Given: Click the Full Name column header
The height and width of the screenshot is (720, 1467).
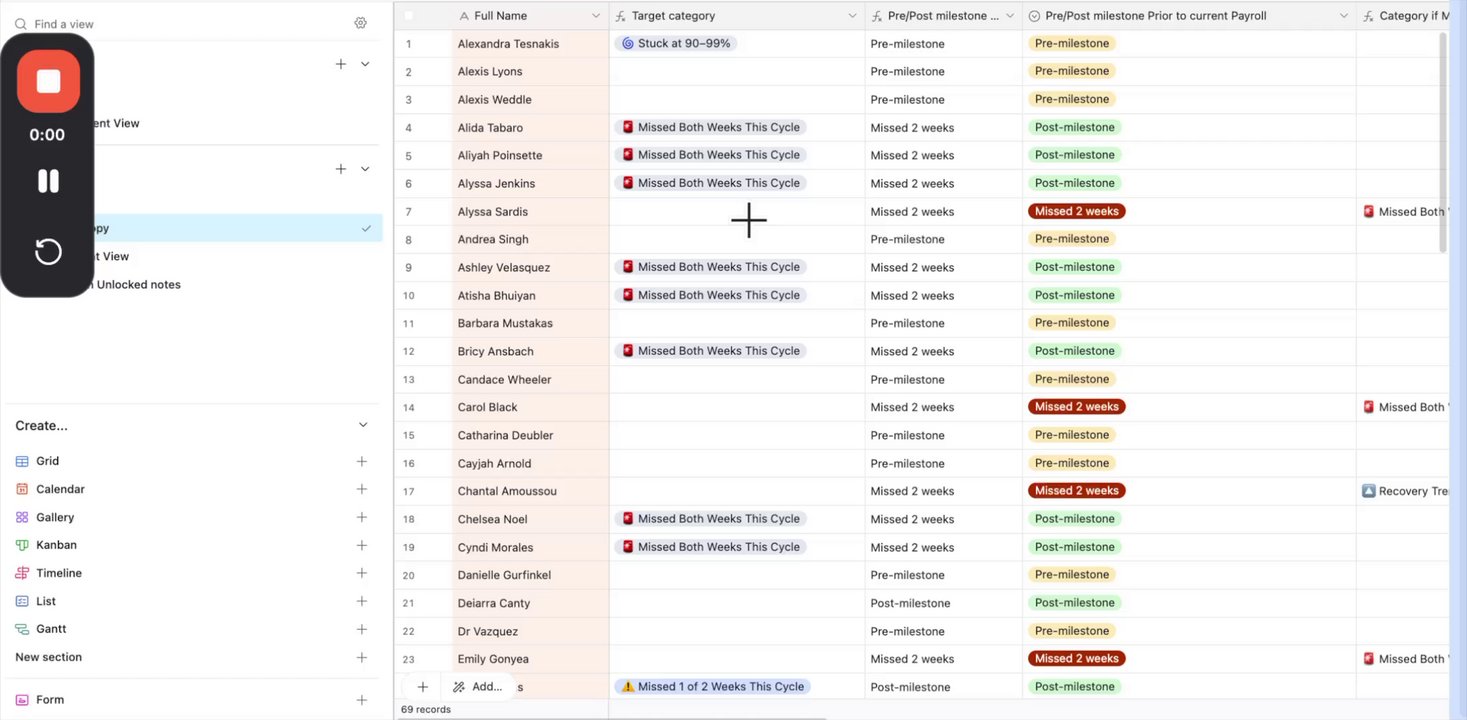Looking at the screenshot, I should pyautogui.click(x=530, y=16).
